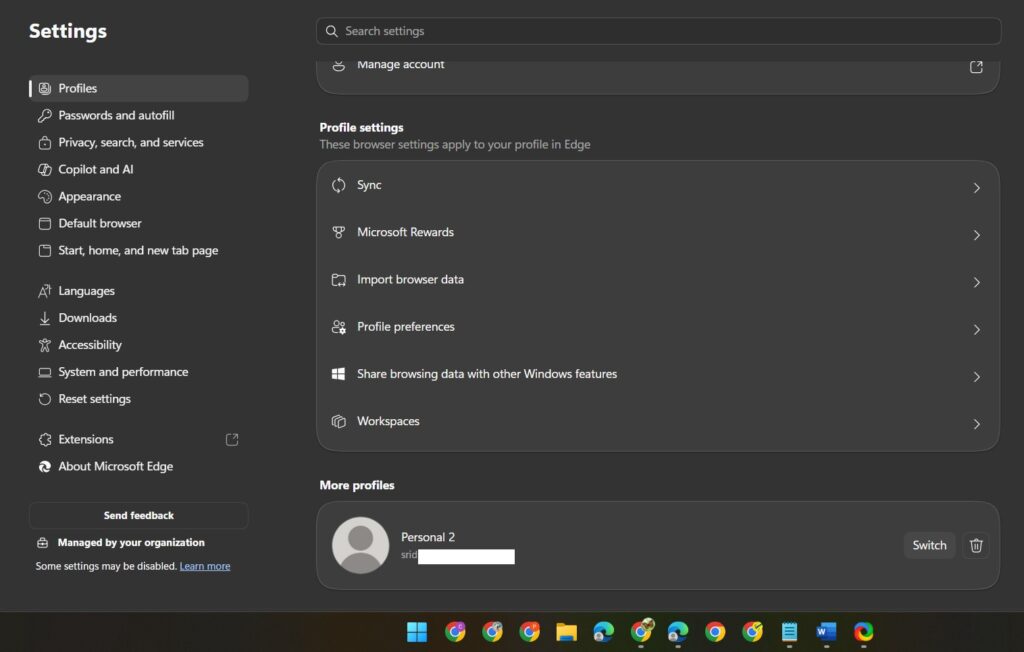Open Notepad from the taskbar
The width and height of the screenshot is (1024, 652).
click(x=789, y=632)
